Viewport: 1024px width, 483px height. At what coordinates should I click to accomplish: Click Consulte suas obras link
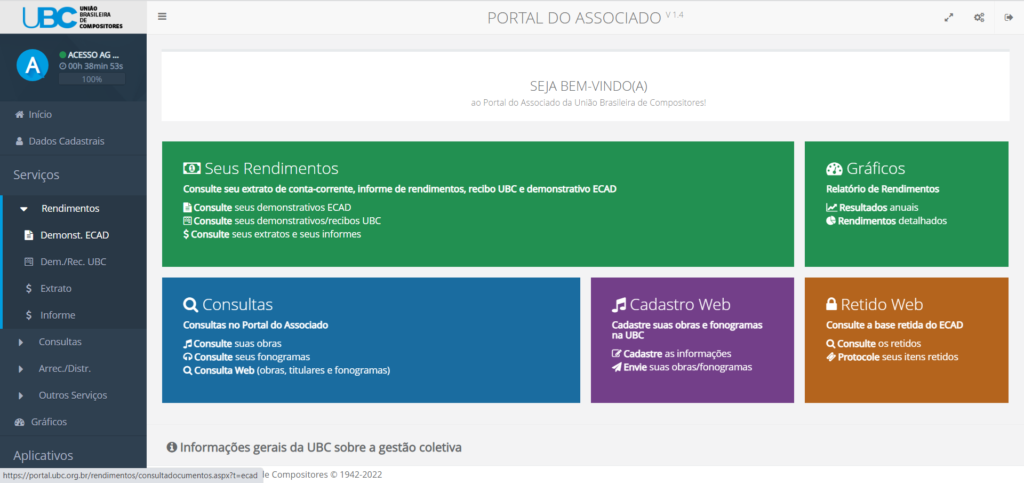pyautogui.click(x=232, y=343)
